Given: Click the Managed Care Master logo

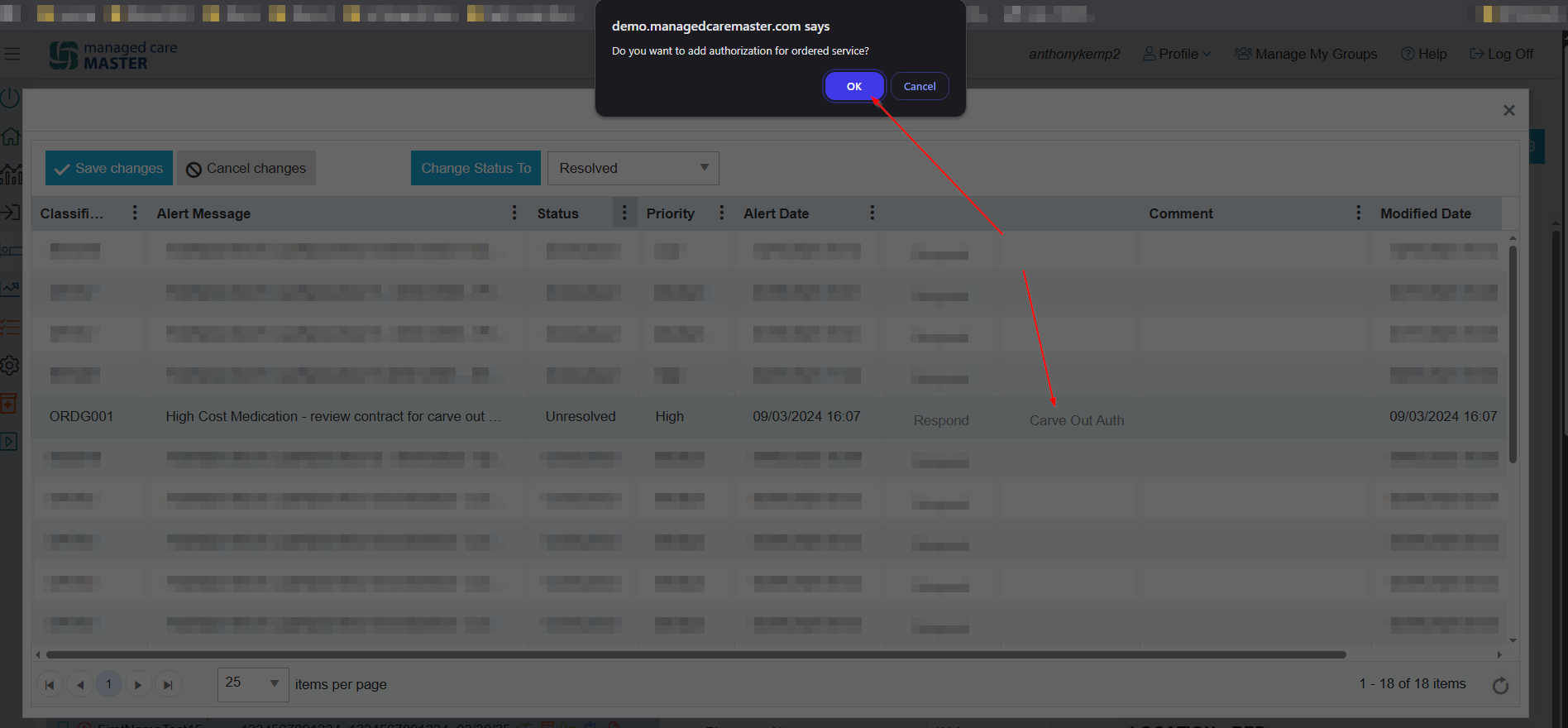Looking at the screenshot, I should click(x=113, y=55).
